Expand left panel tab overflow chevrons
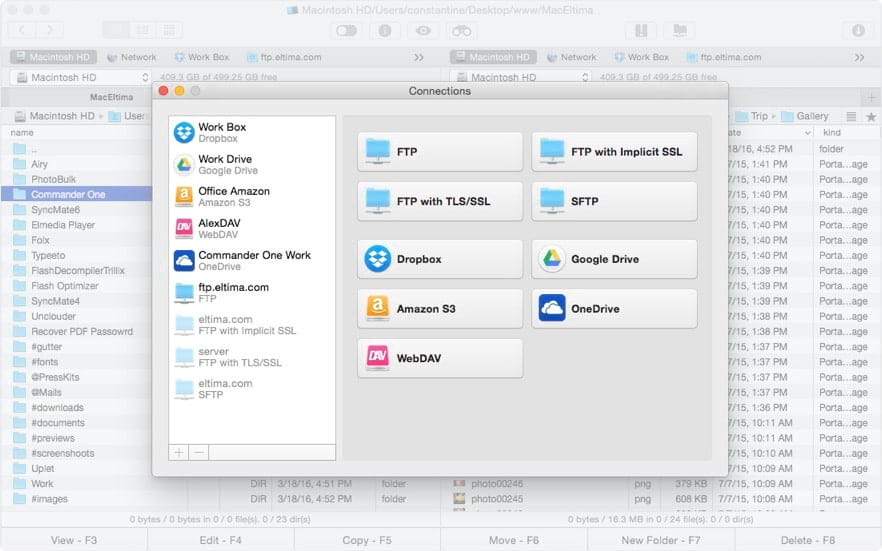 click(x=419, y=57)
